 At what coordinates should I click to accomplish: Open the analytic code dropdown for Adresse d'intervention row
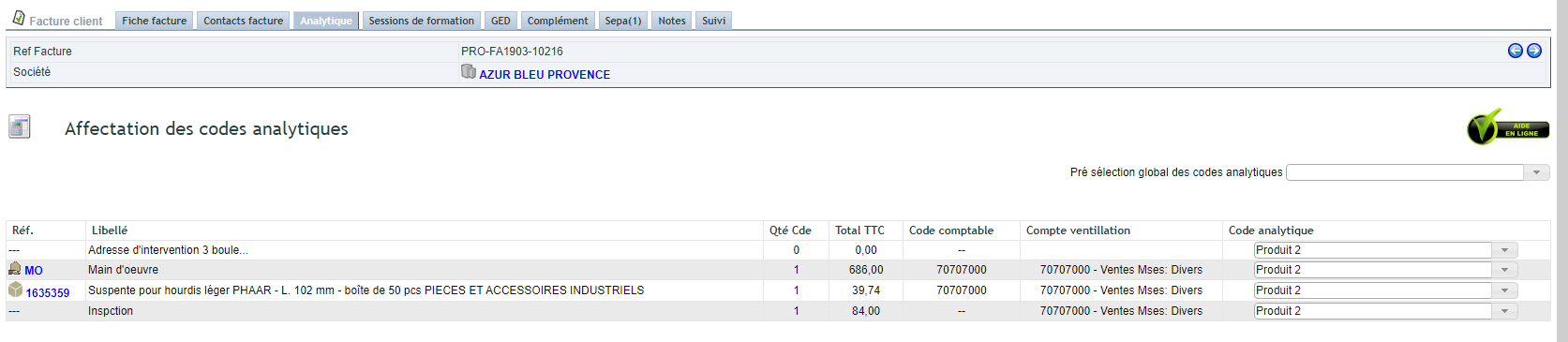point(1386,250)
